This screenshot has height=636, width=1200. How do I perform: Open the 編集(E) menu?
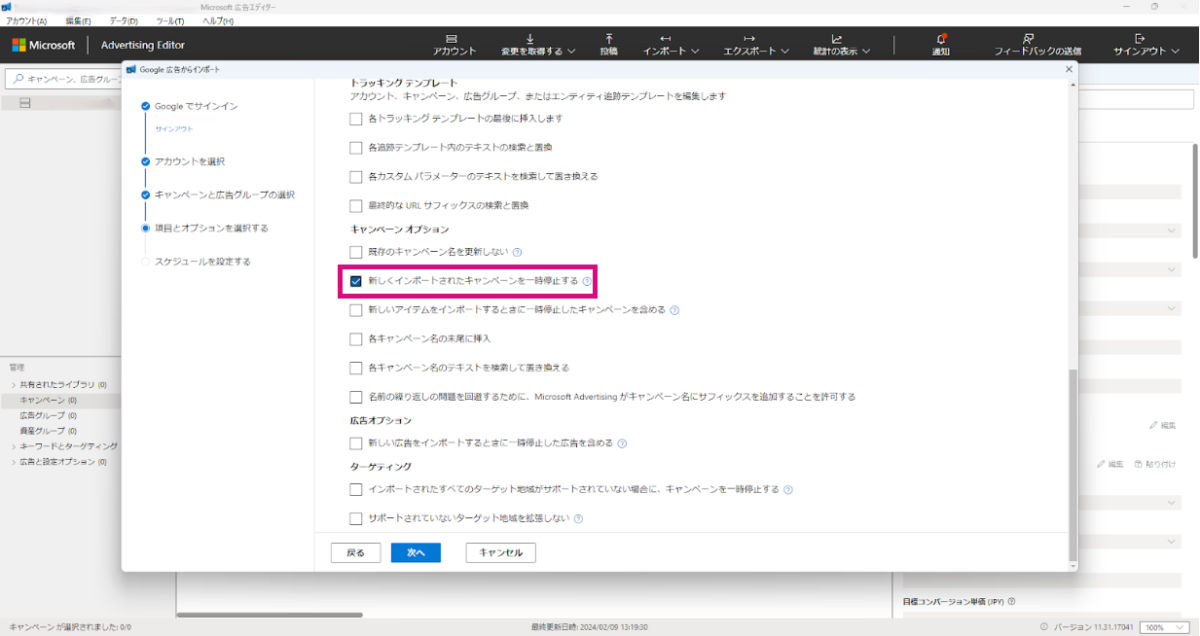coord(78,21)
